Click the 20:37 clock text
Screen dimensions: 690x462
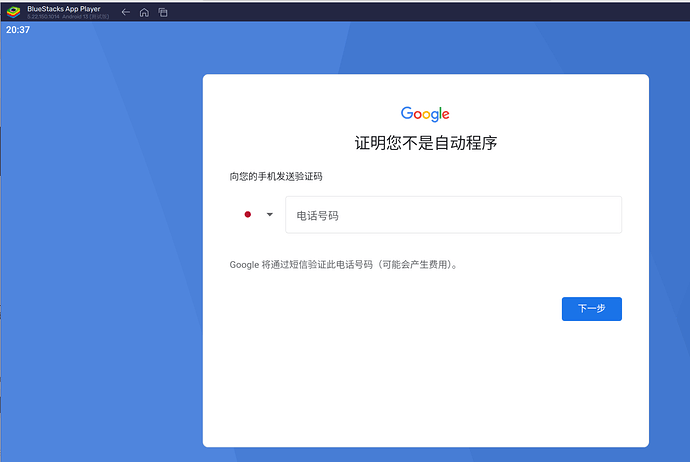18,30
